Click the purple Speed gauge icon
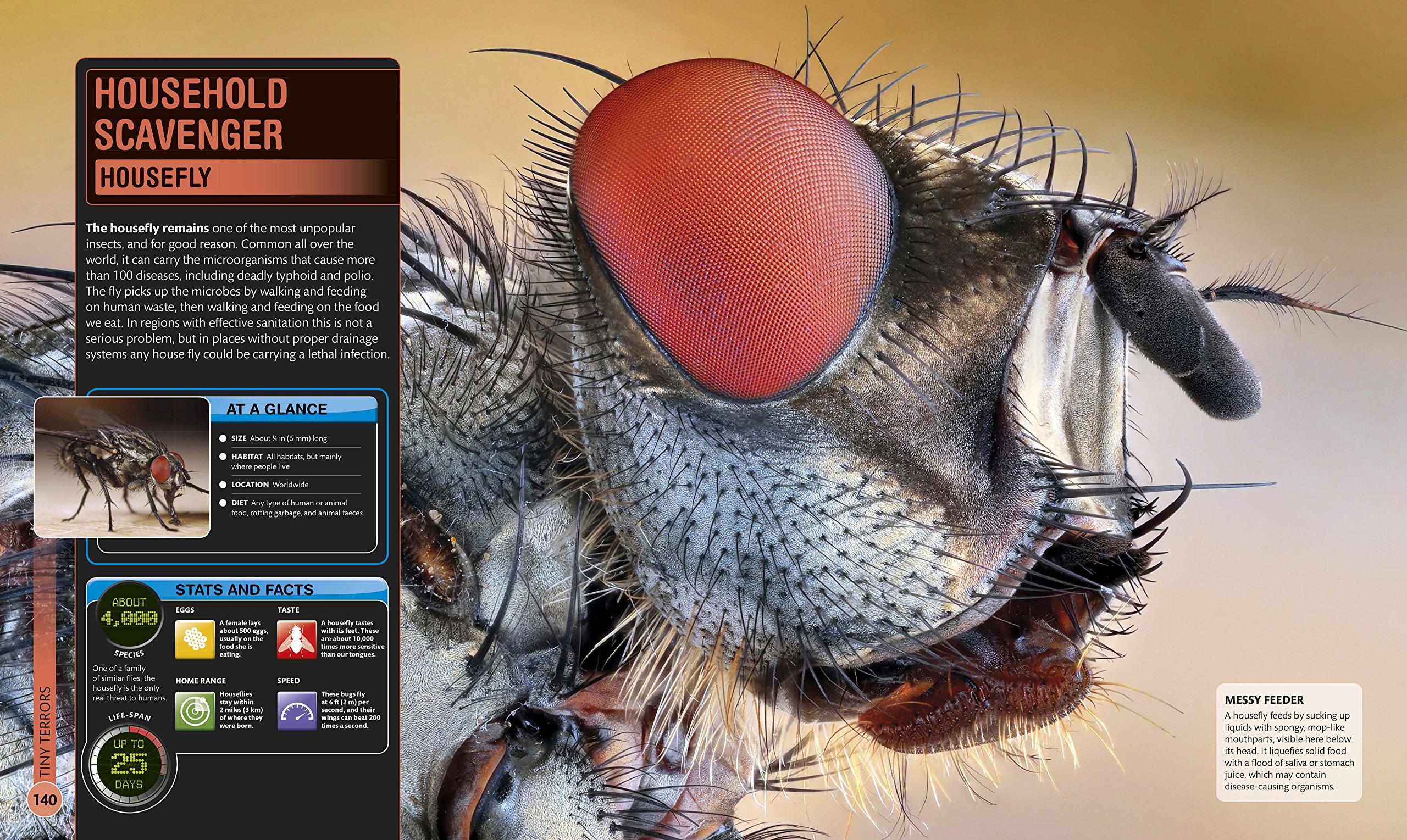 coord(296,710)
